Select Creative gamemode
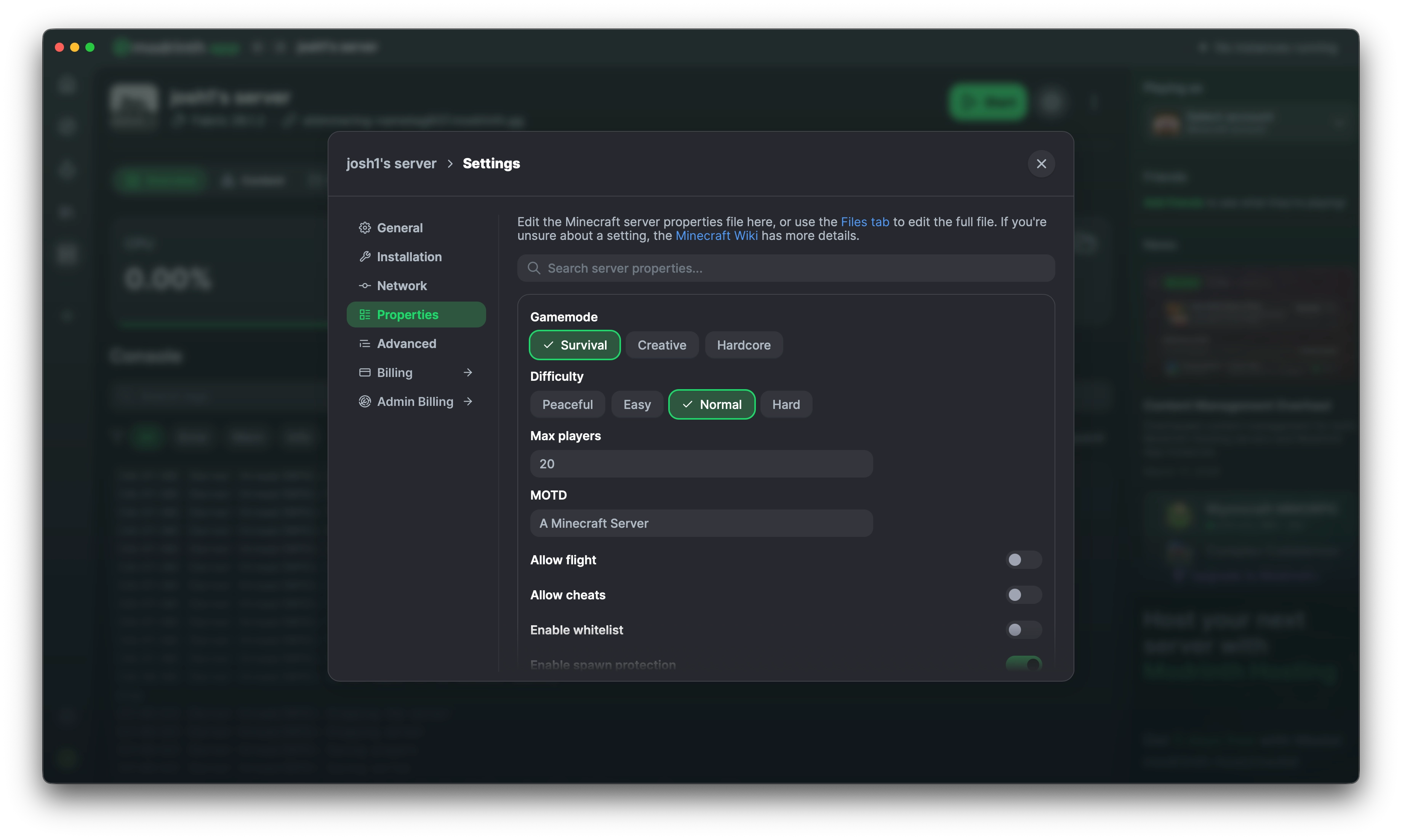 [x=662, y=345]
